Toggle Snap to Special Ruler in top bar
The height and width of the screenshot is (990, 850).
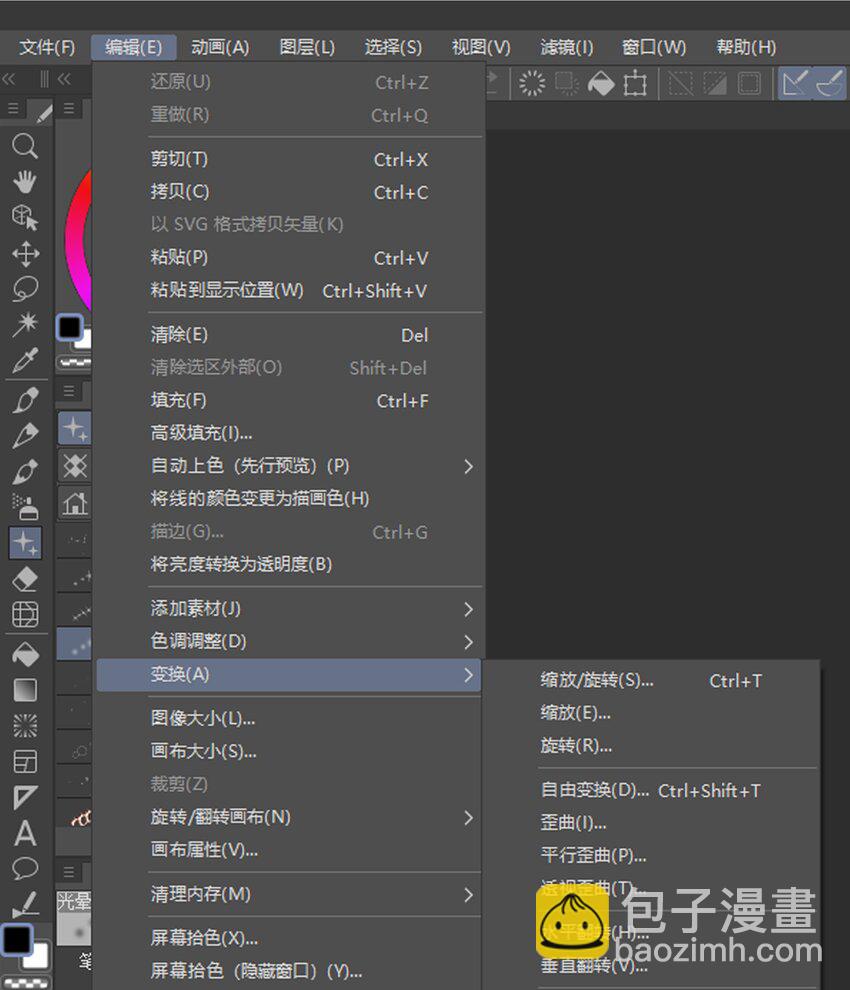click(x=830, y=84)
